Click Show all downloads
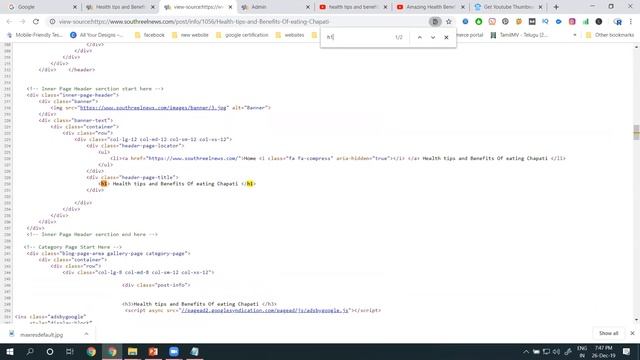 pyautogui.click(x=609, y=333)
